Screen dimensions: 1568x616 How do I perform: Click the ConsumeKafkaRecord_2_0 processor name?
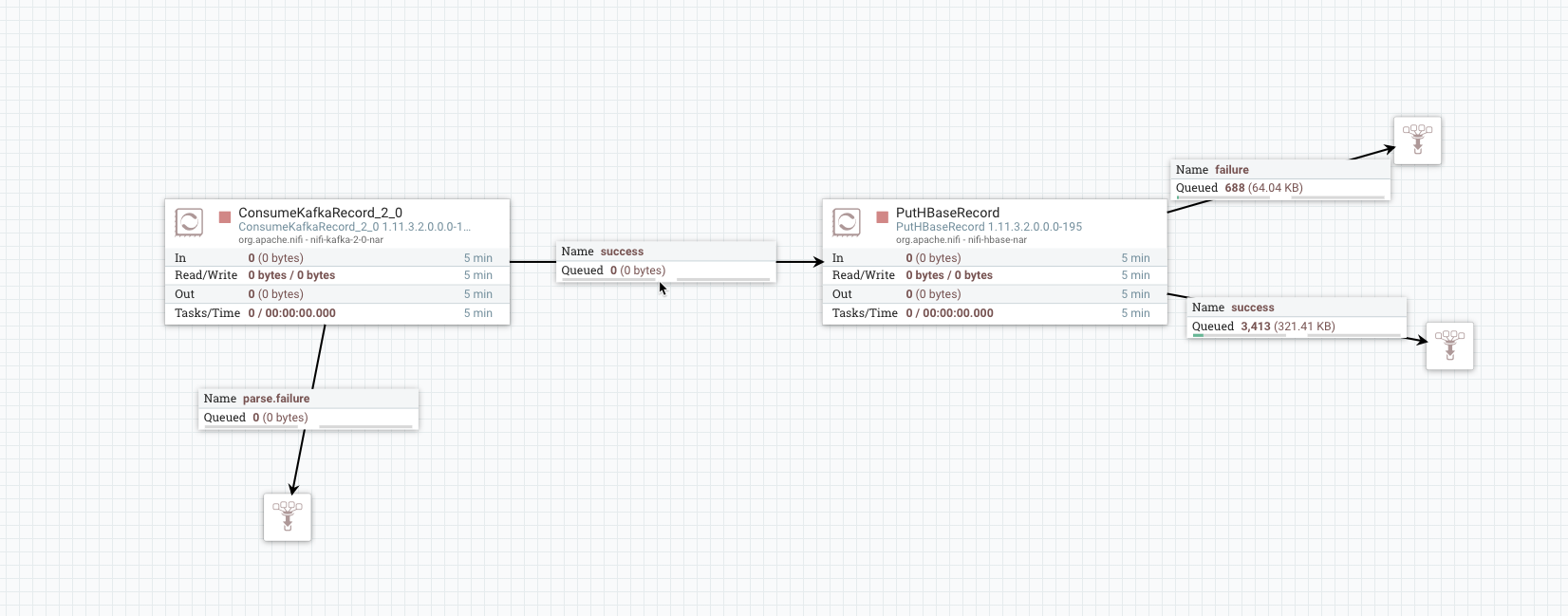coord(320,213)
